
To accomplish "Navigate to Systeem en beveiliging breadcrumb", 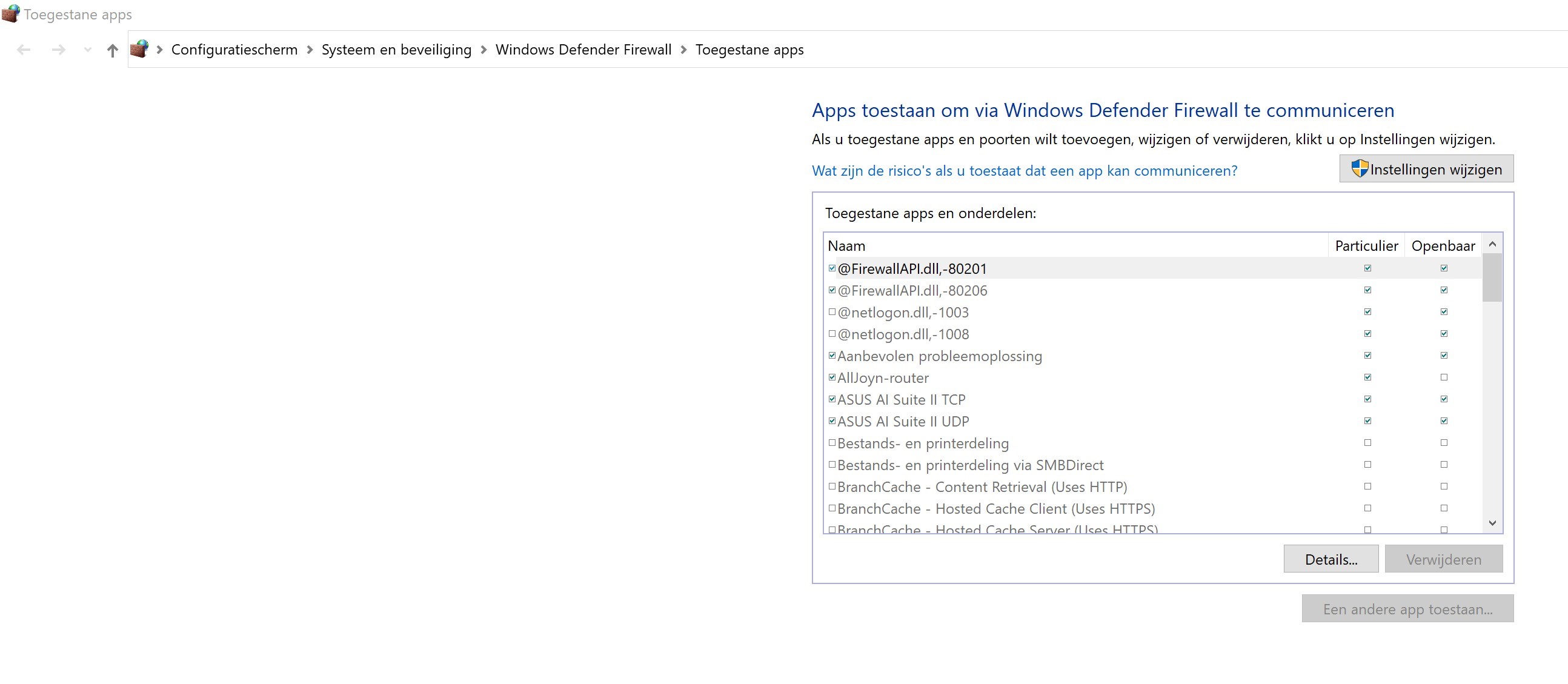I will click(x=396, y=50).
